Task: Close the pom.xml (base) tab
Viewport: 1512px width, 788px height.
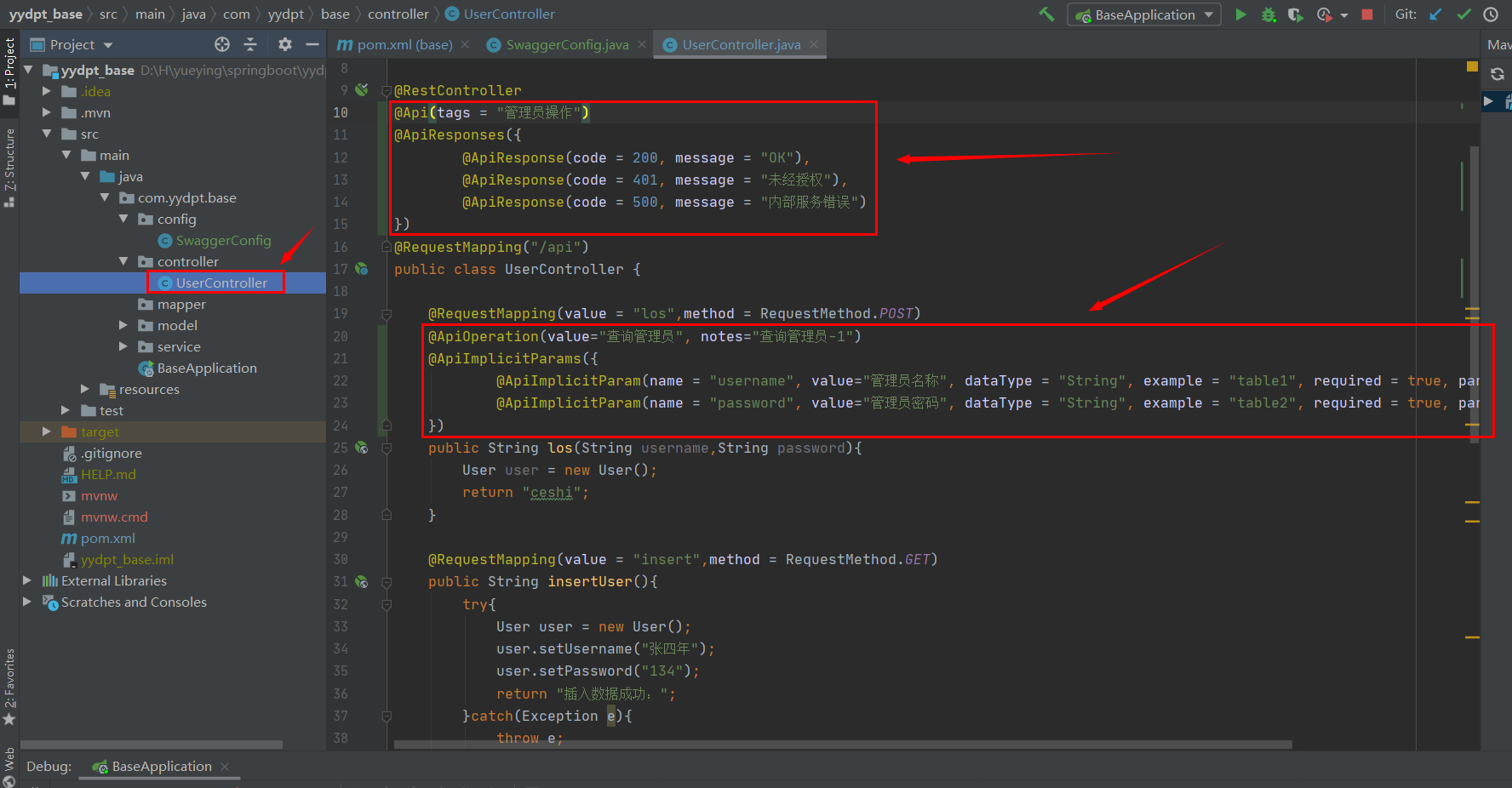Action: [x=465, y=44]
